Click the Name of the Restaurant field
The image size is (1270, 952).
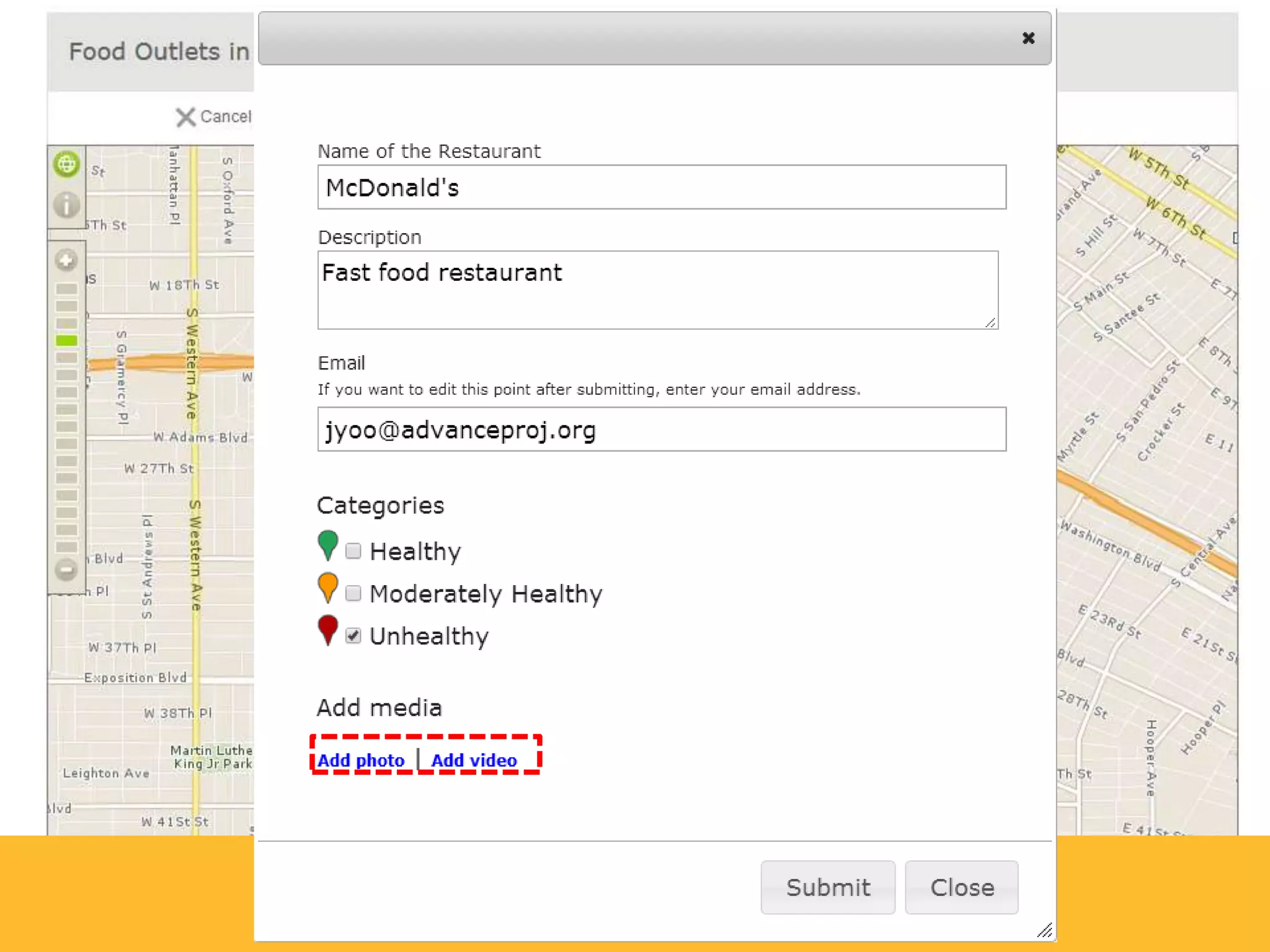(661, 187)
